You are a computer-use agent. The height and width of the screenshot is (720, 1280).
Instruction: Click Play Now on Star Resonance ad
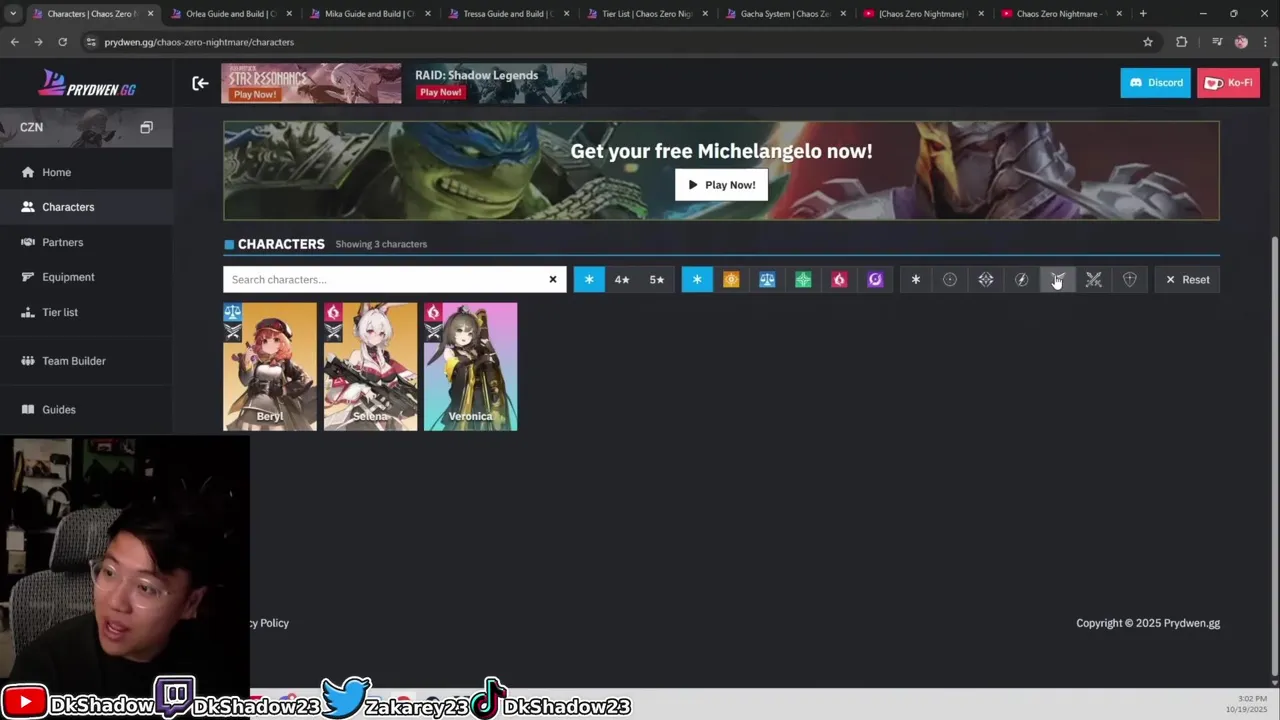point(254,95)
